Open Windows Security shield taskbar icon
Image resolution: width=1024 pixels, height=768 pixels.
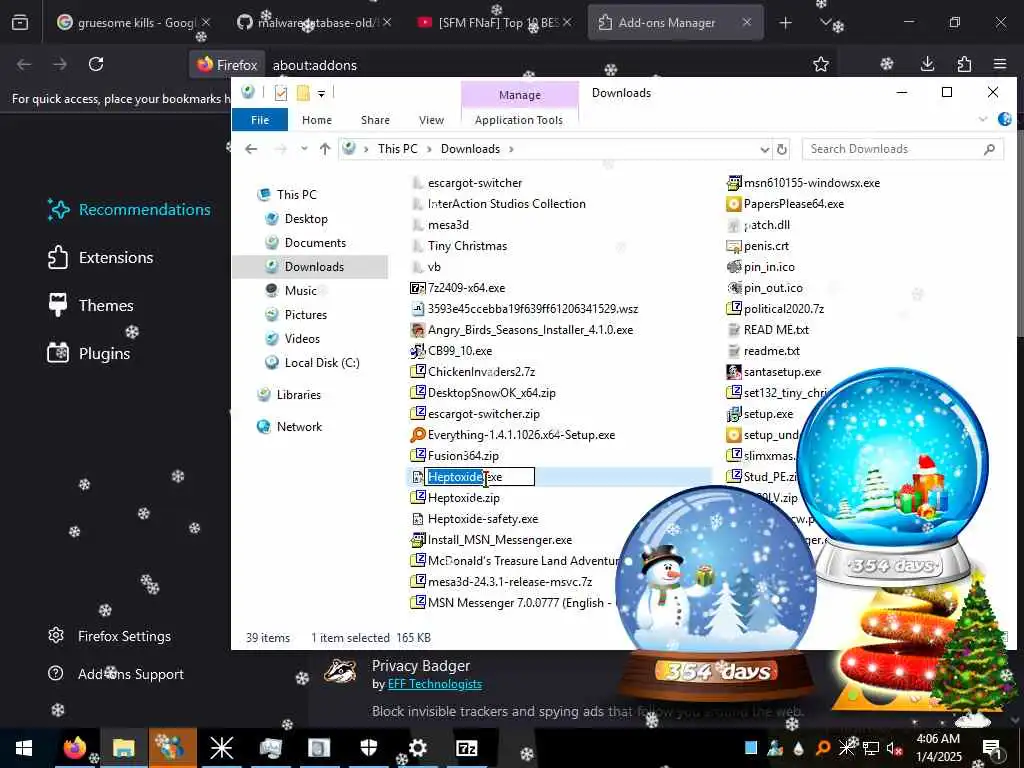369,748
